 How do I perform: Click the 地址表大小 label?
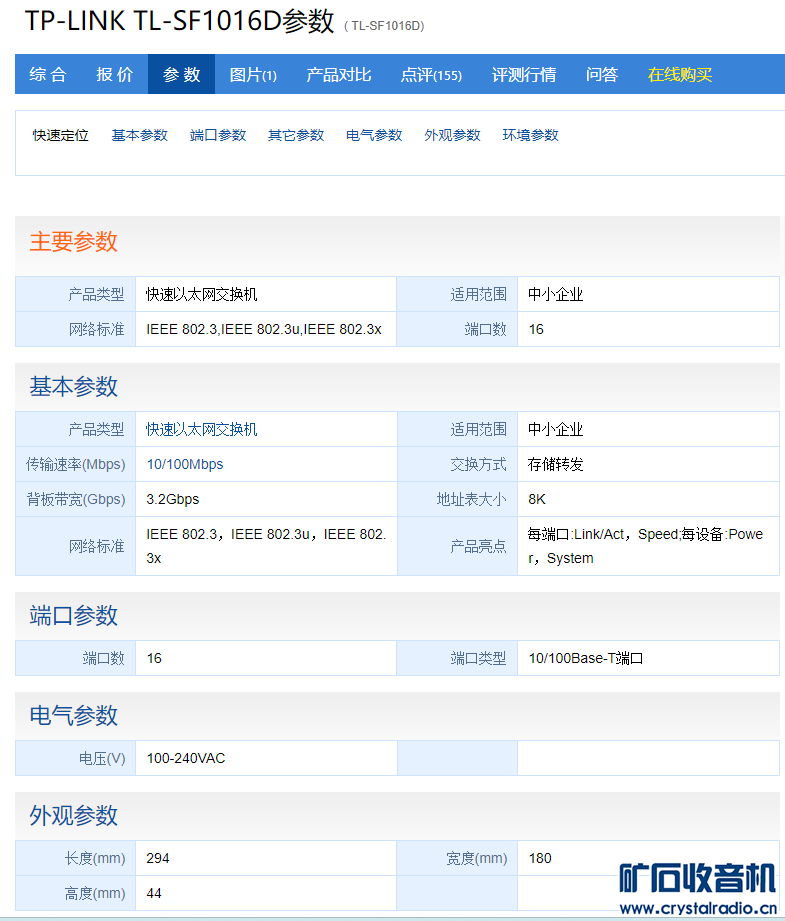coord(471,499)
